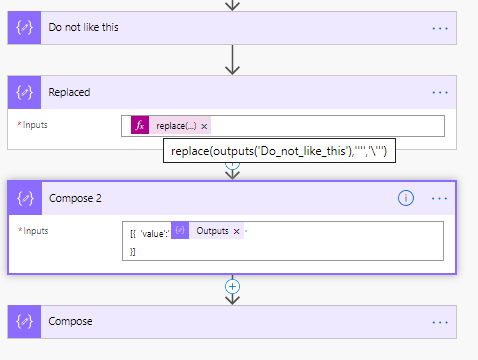Click inside the Replaced Inputs field
The image size is (478, 360).
click(x=283, y=126)
